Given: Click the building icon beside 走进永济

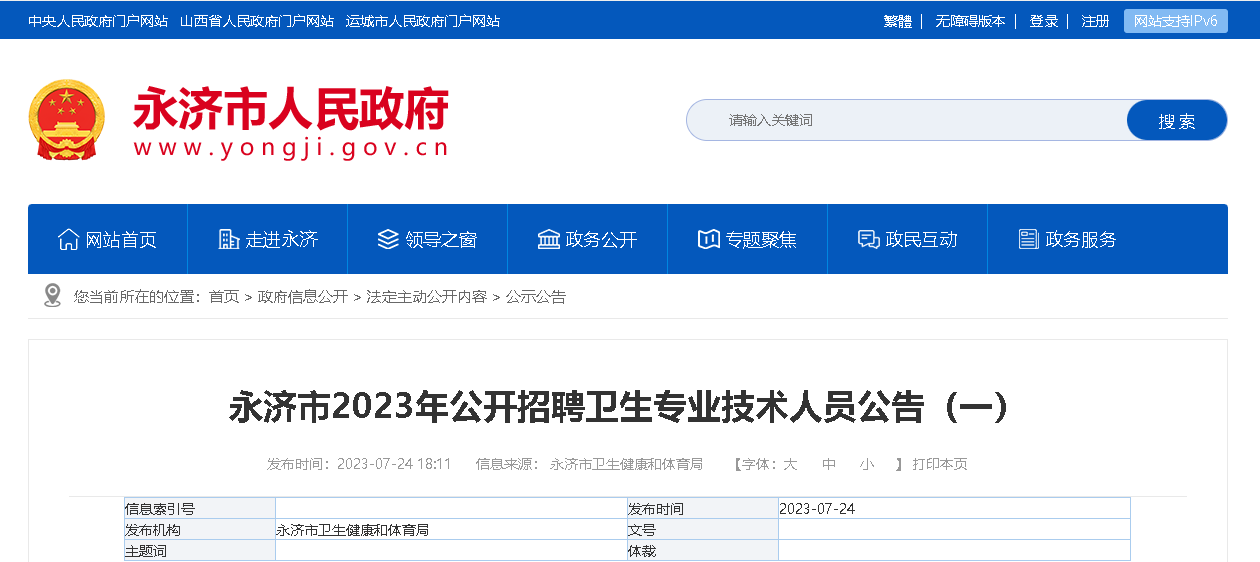Looking at the screenshot, I should (x=228, y=240).
